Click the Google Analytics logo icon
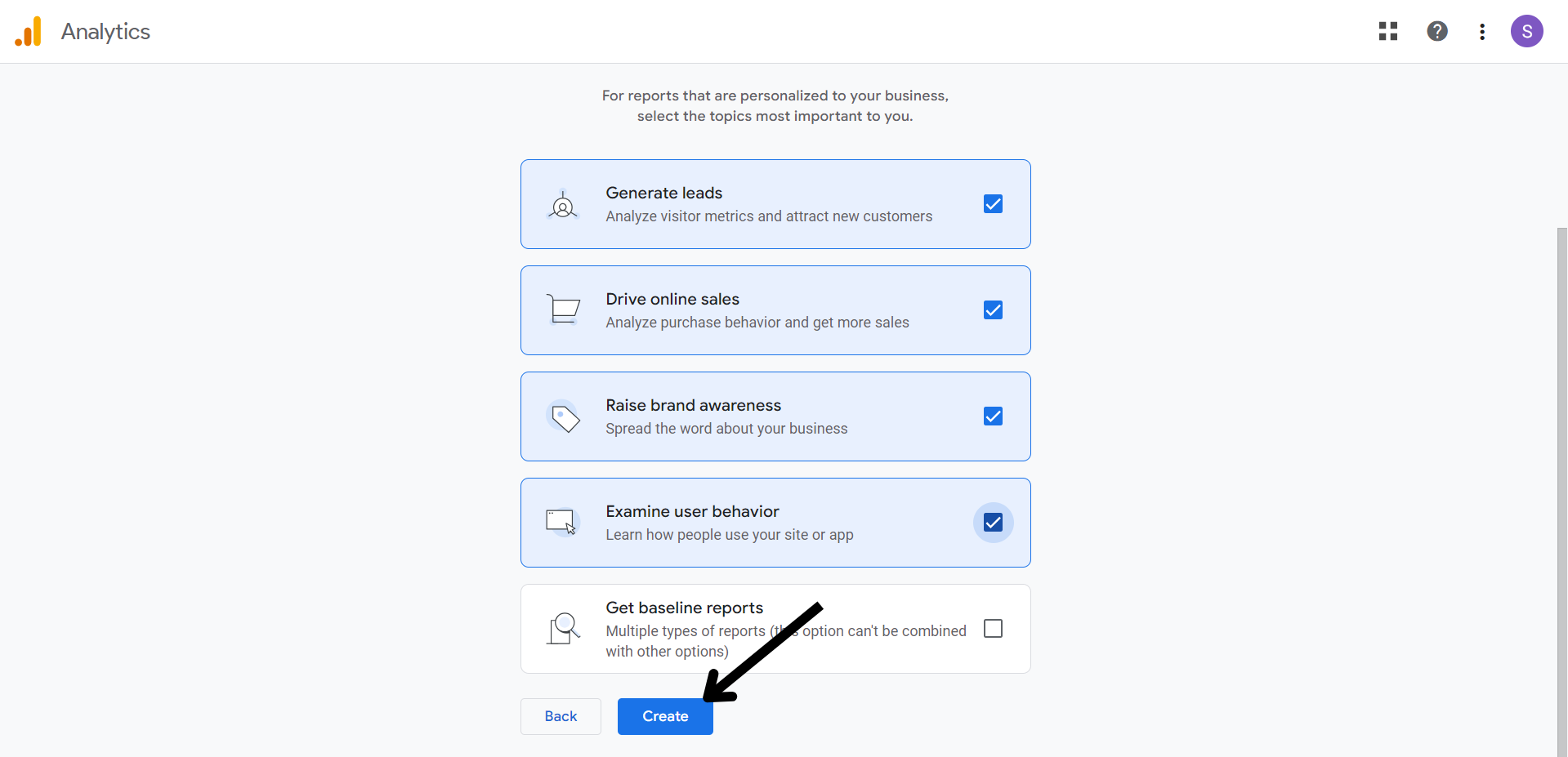This screenshot has width=1568, height=757. point(29,32)
